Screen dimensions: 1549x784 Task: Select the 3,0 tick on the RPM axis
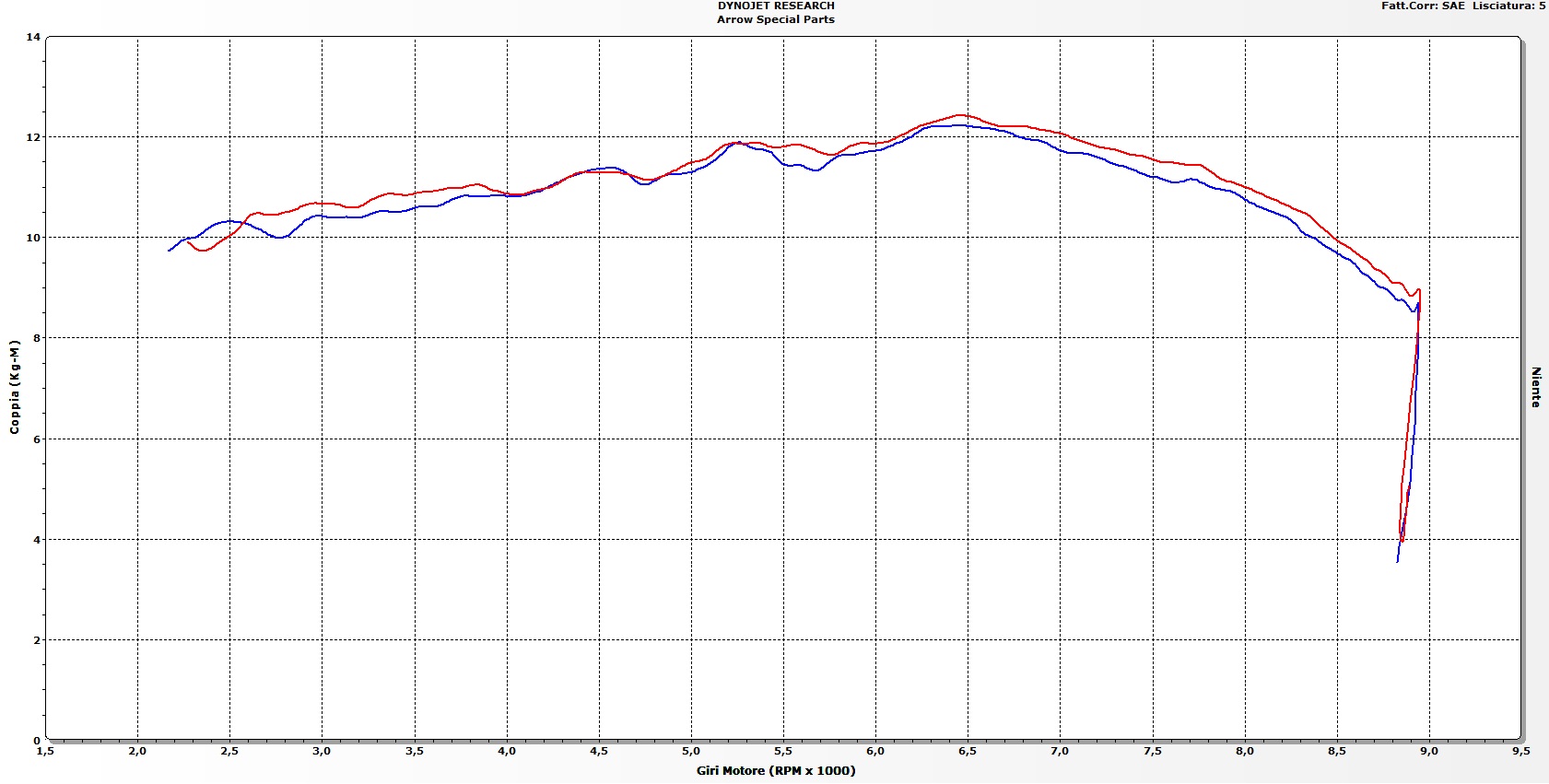point(322,751)
